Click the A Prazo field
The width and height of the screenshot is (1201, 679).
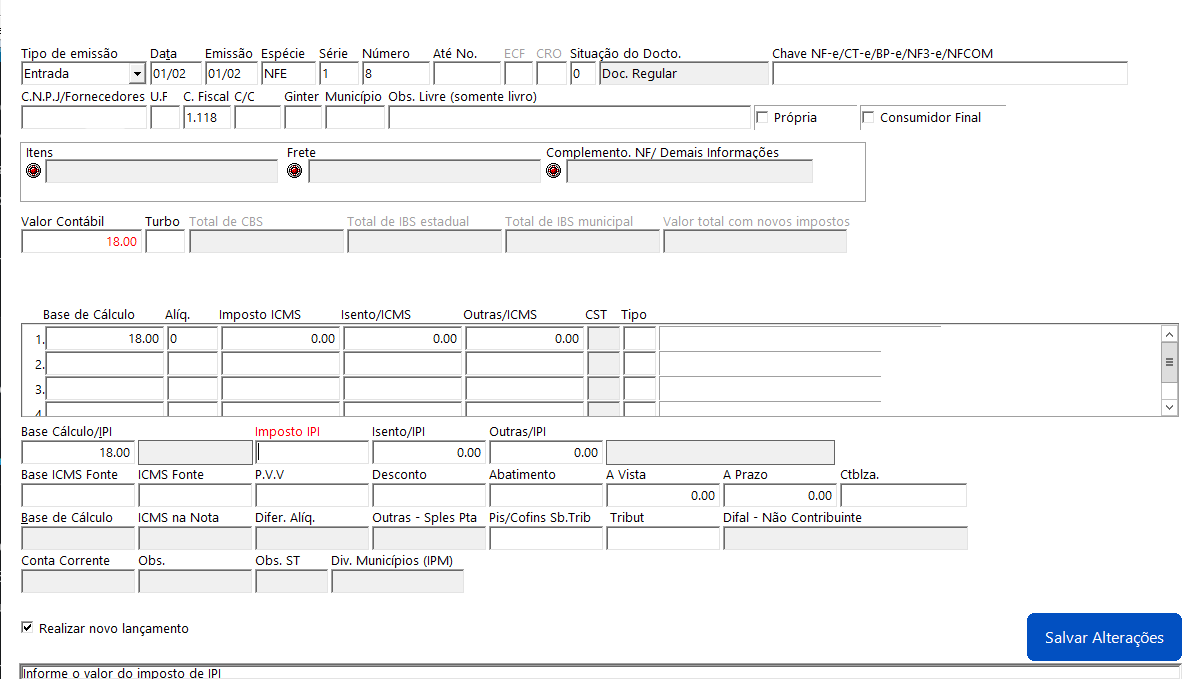tap(780, 495)
